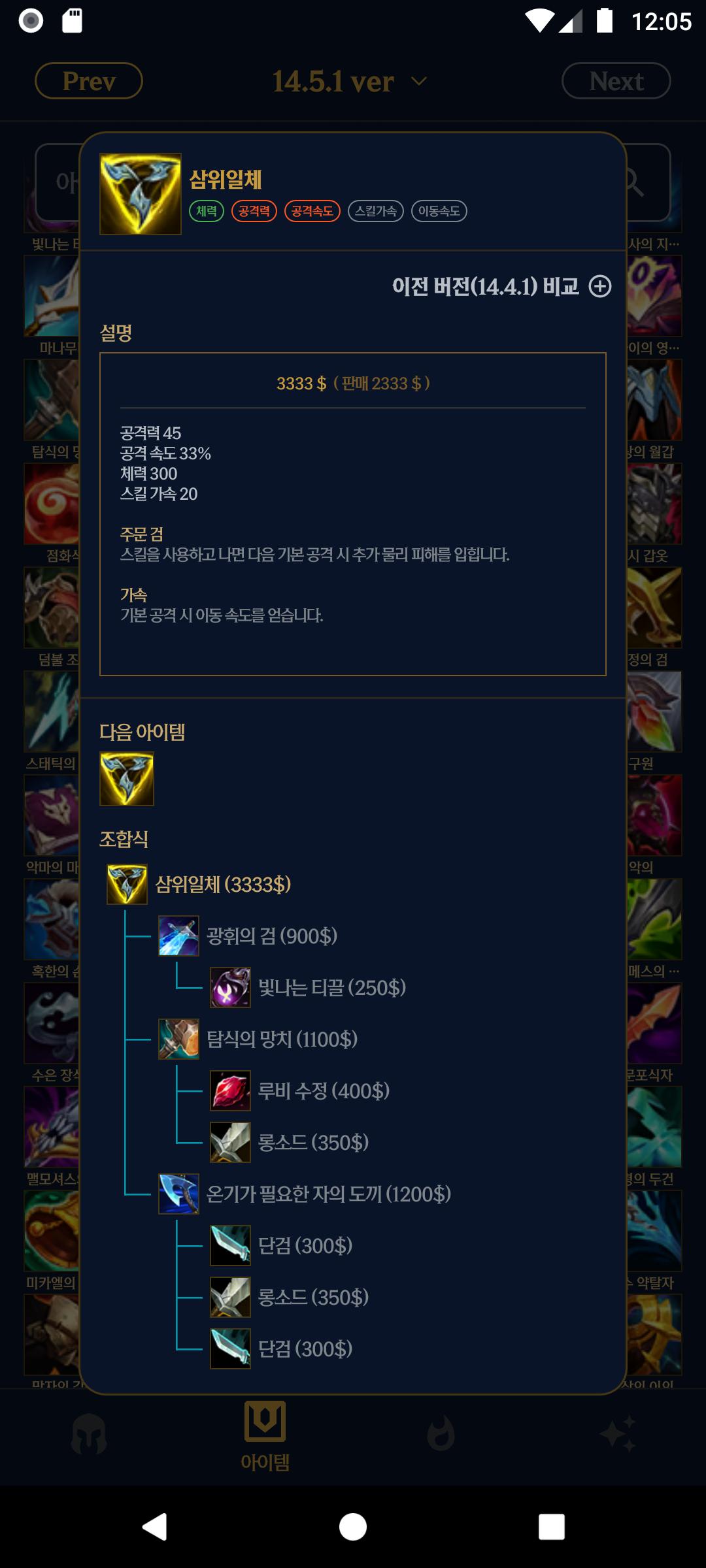Tap the 빛나는 티끌 orb icon
The height and width of the screenshot is (1568, 706).
[230, 987]
